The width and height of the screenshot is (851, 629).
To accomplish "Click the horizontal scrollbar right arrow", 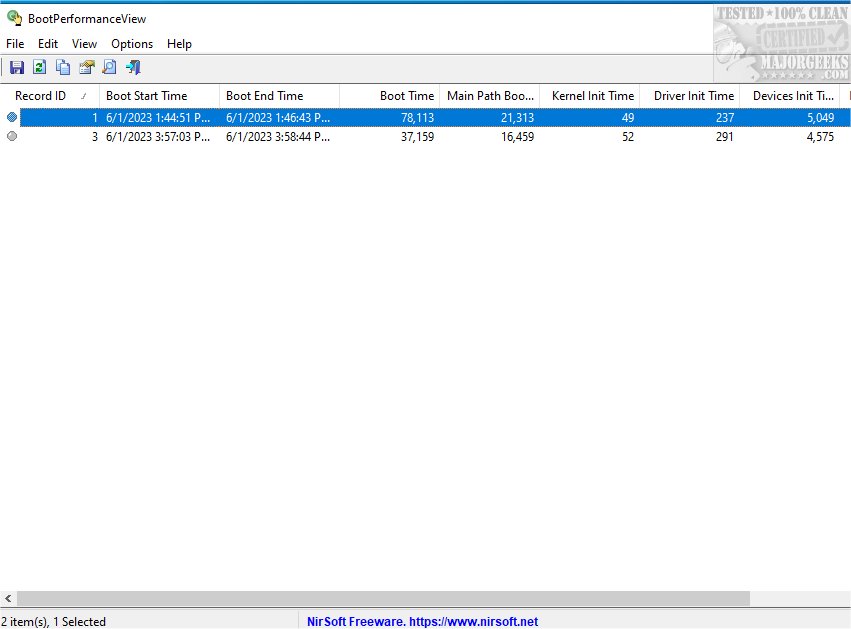I will [x=843, y=598].
